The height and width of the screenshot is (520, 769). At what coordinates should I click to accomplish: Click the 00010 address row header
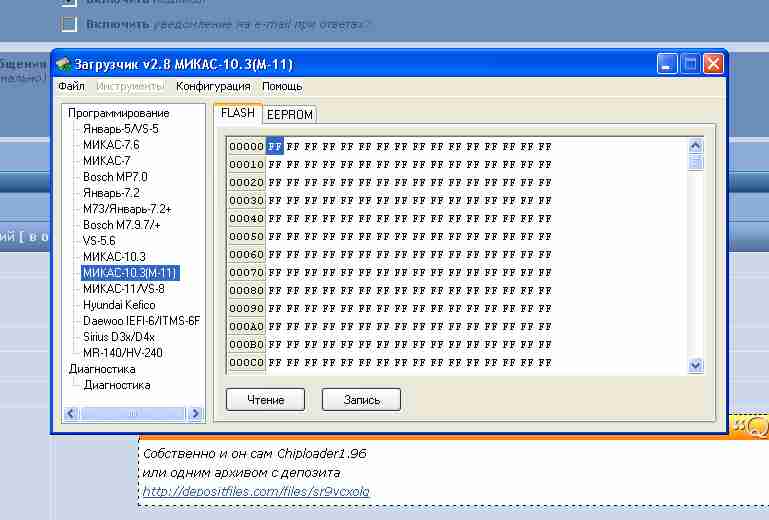point(246,164)
